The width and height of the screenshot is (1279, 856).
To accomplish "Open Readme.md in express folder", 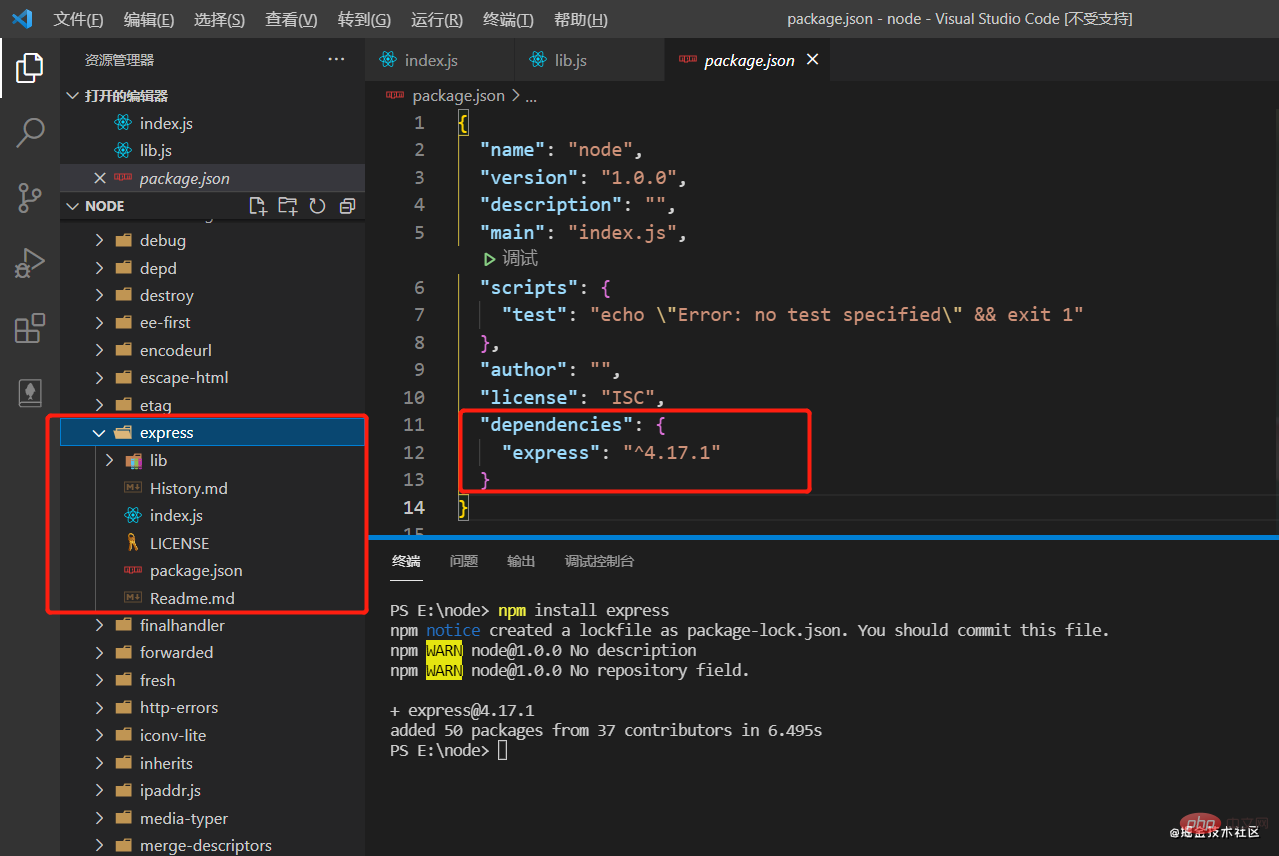I will [x=212, y=598].
